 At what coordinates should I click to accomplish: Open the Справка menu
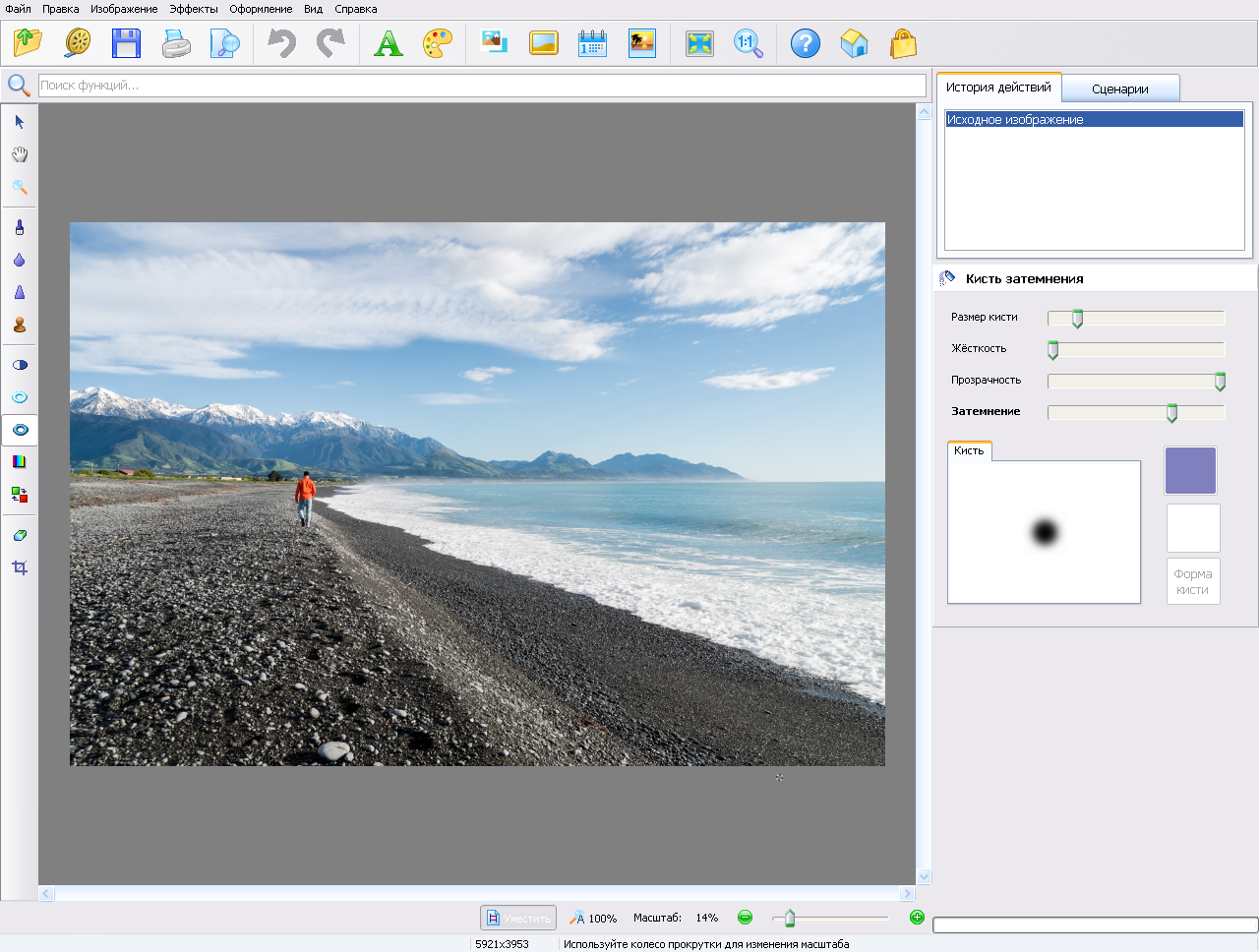[356, 9]
